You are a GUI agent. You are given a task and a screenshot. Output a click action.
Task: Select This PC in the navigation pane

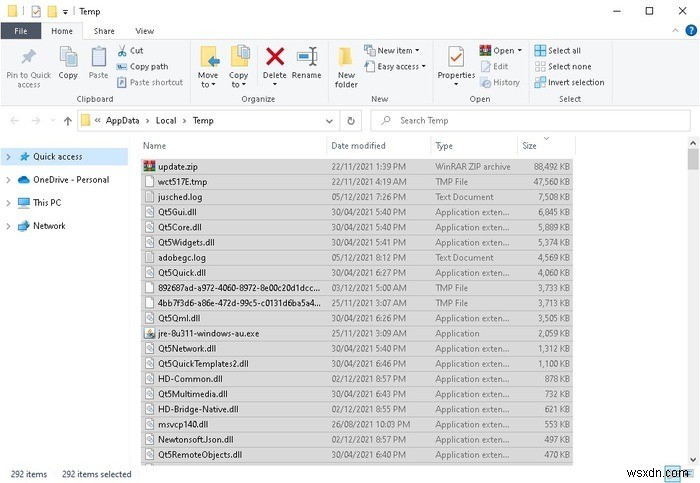point(47,203)
